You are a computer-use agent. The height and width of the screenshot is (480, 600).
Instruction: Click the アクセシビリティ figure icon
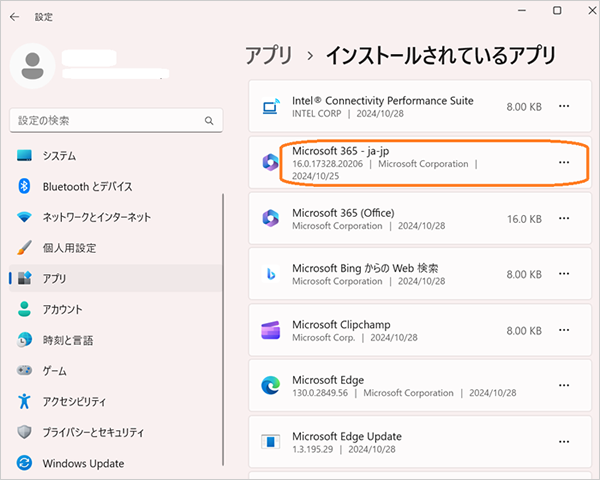click(x=24, y=401)
